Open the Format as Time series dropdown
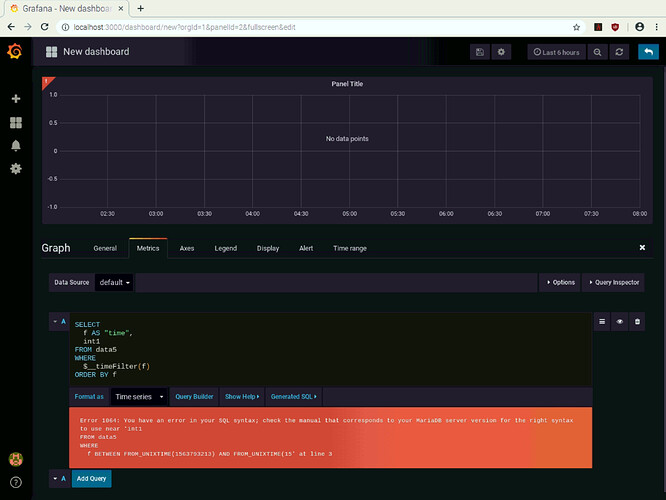Viewport: 666px width, 500px height. point(139,397)
